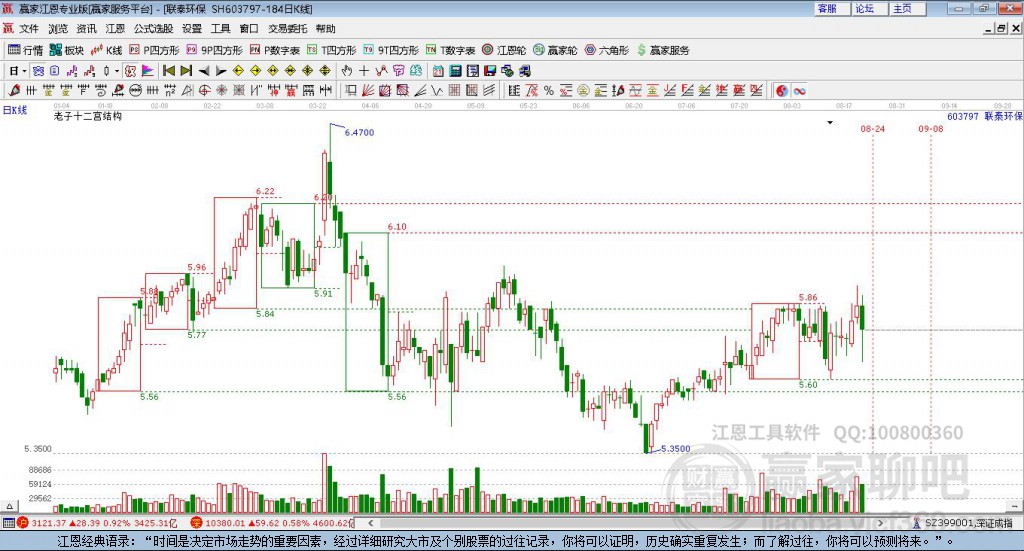1024x551 pixels.
Task: Open the candlestick style dropdown arrow
Action: pos(117,71)
